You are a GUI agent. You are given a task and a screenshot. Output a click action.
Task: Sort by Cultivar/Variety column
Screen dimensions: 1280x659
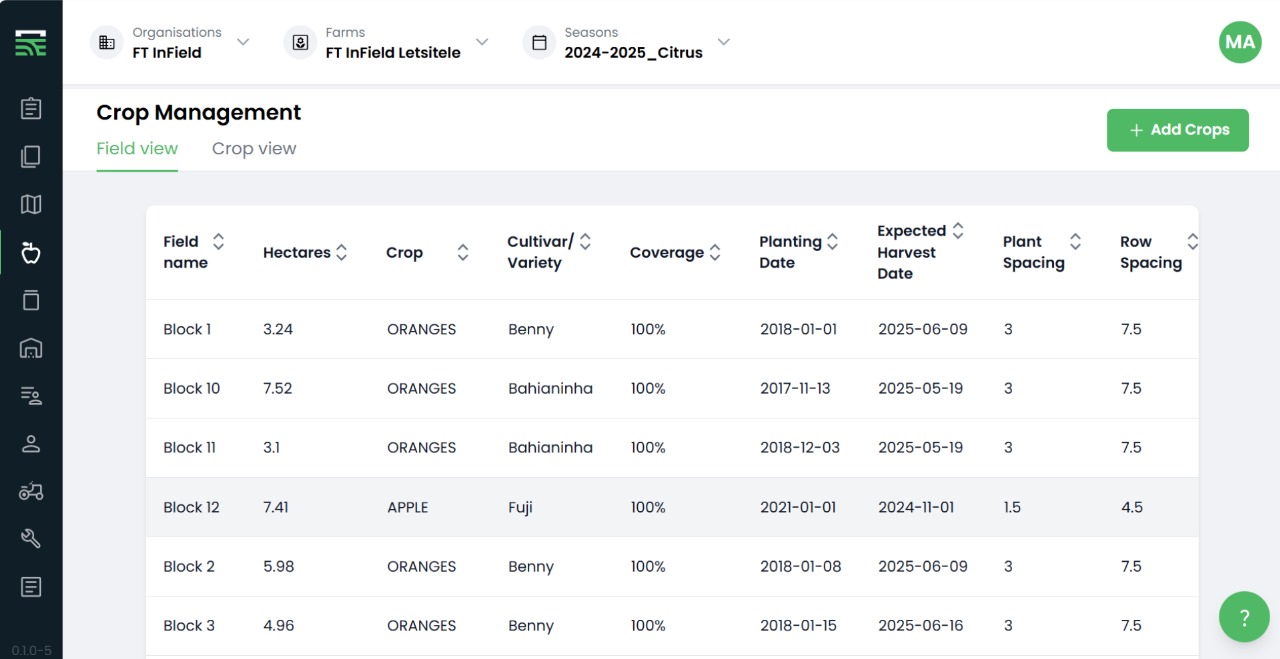pos(585,242)
